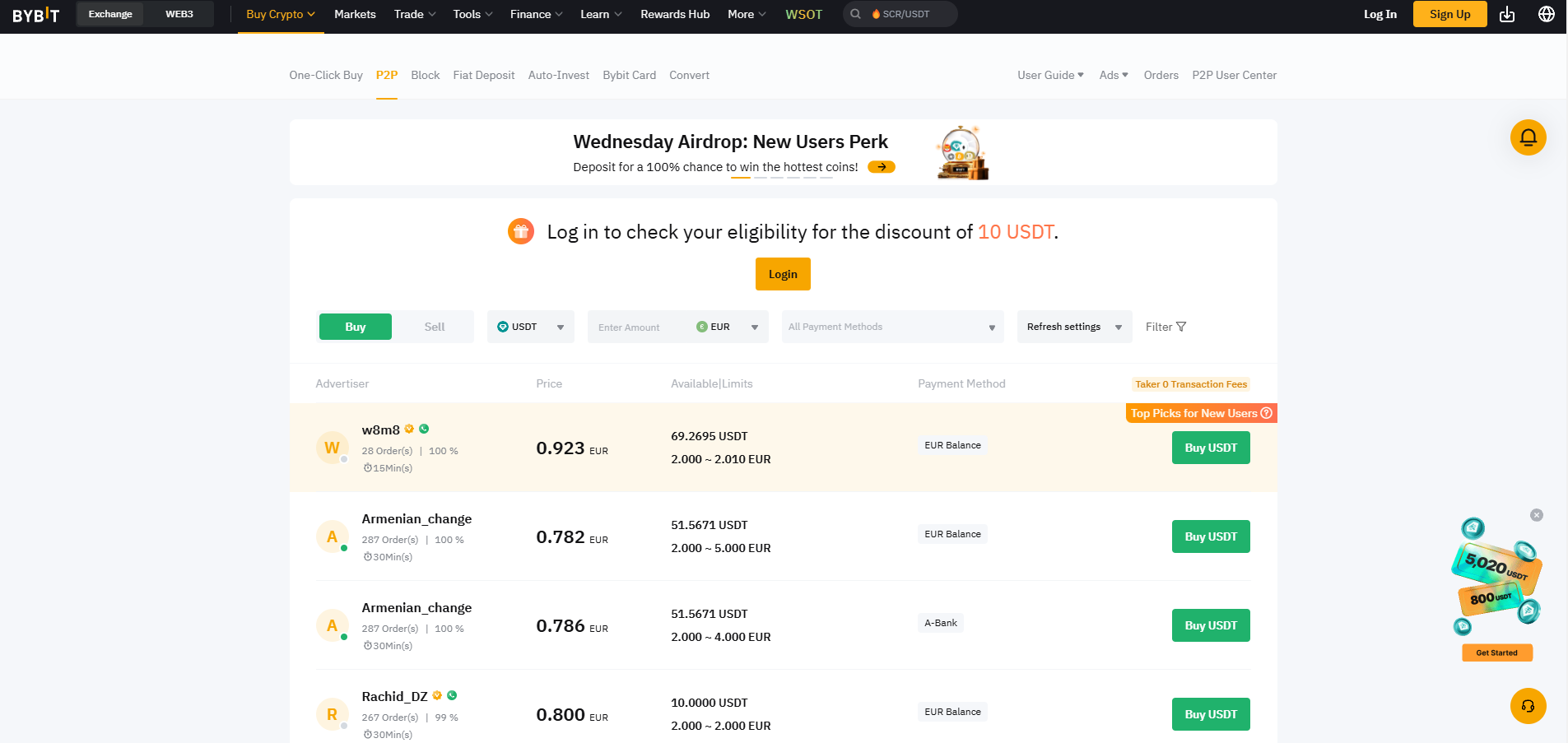The width and height of the screenshot is (1568, 743).
Task: Click the Top Picks help icon
Action: coord(1267,413)
